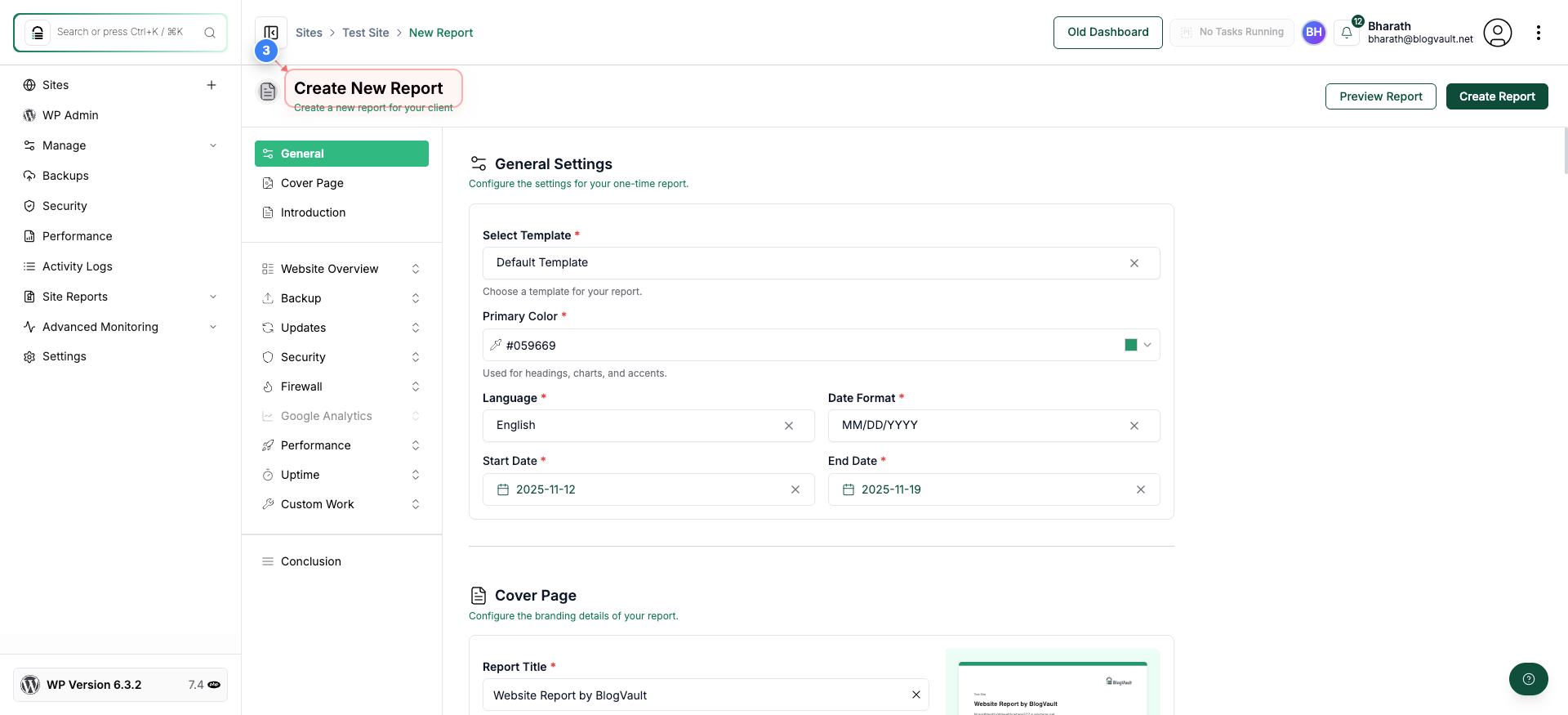Click the eyedropper icon in Primary Color
This screenshot has width=1568, height=715.
(496, 345)
